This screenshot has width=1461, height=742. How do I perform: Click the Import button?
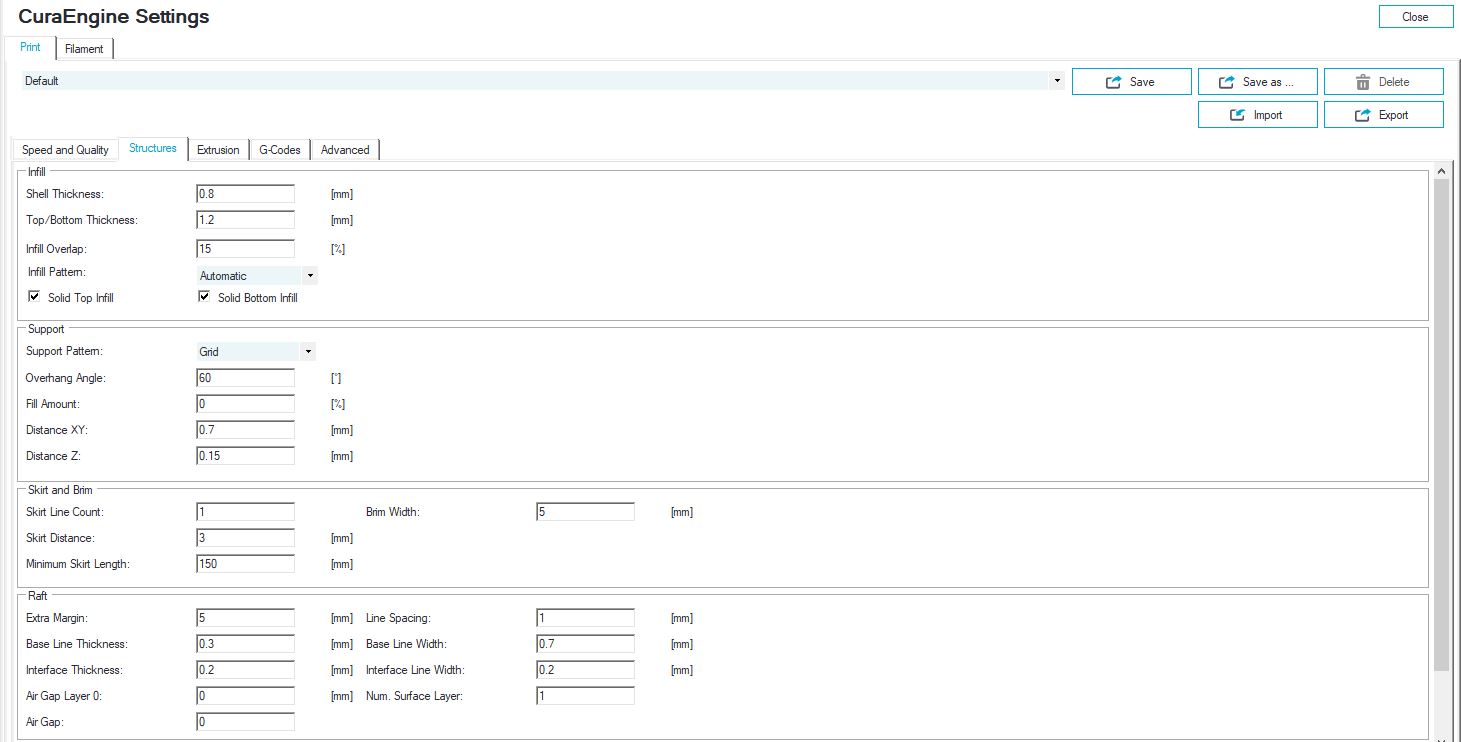(x=1257, y=115)
